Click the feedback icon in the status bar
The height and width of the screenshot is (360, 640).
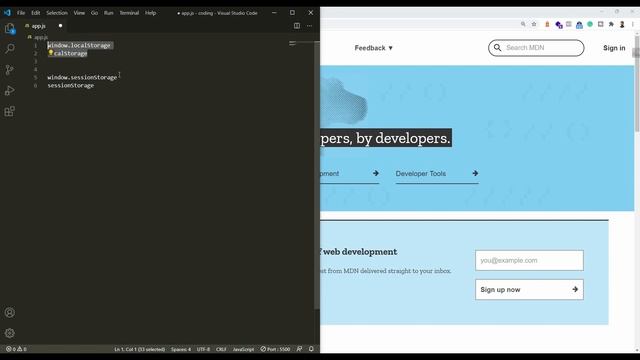point(299,349)
